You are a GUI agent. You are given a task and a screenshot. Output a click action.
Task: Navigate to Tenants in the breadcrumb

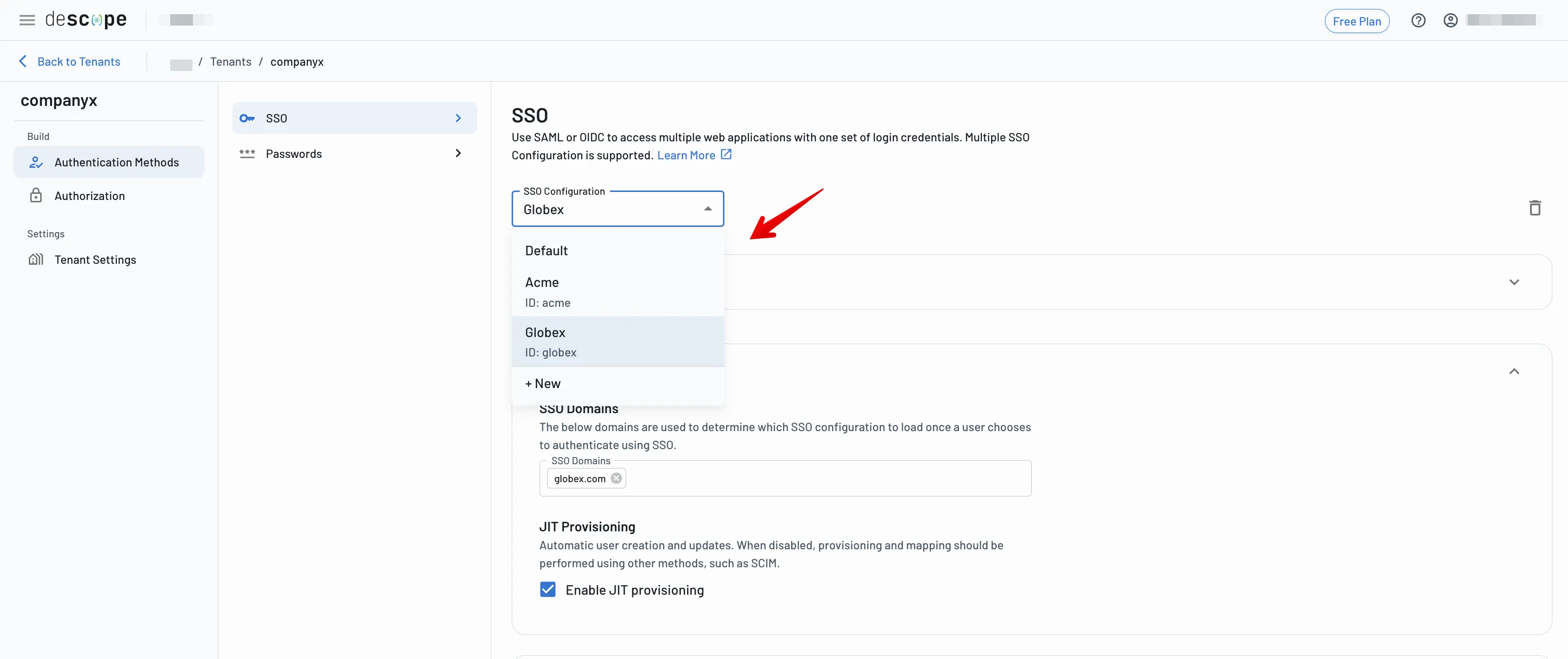(231, 61)
